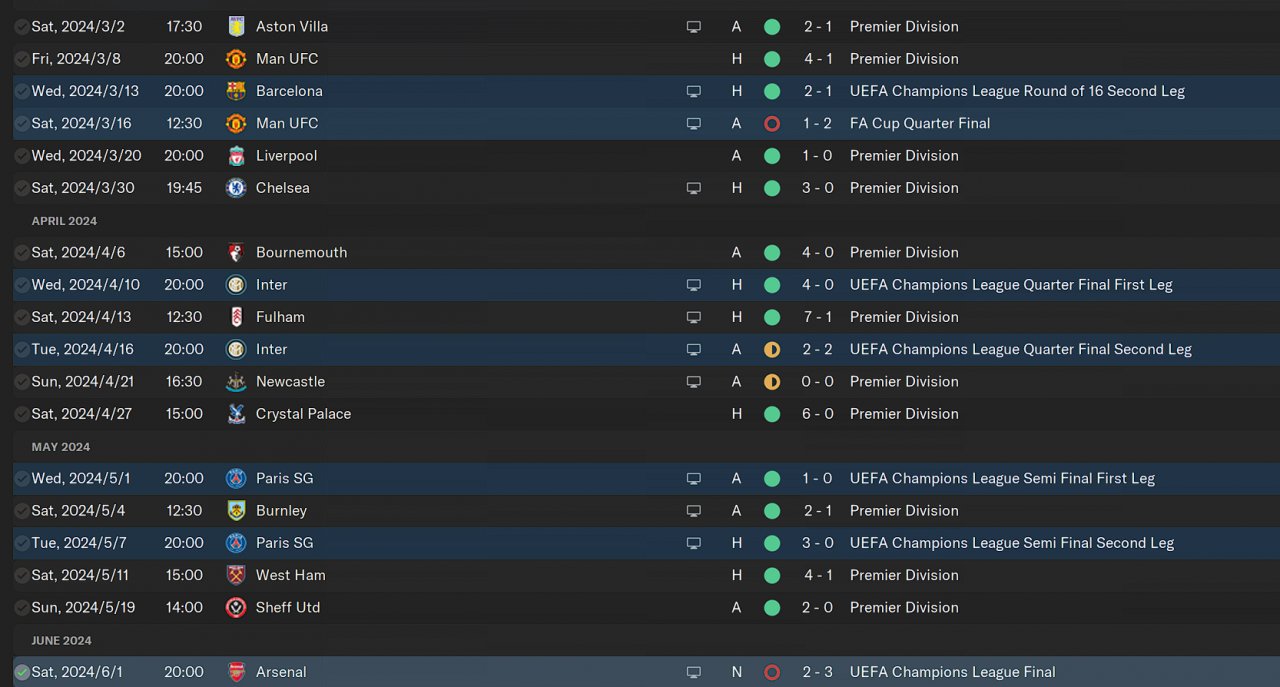This screenshot has width=1280, height=687.
Task: Select the Chelsea club badge icon
Action: point(236,188)
